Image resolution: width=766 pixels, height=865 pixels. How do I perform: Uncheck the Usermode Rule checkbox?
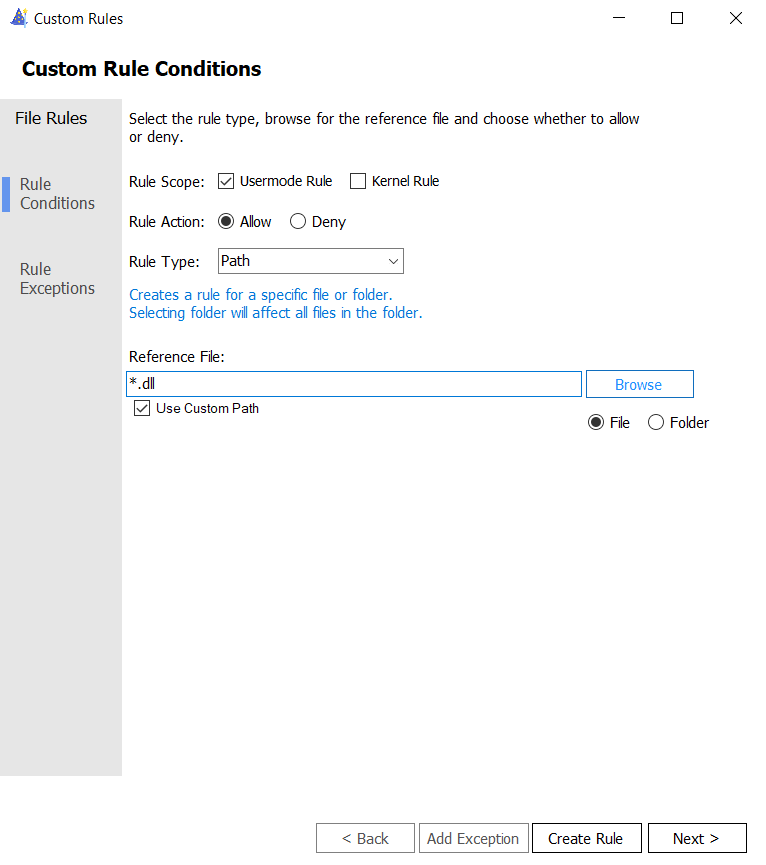point(226,181)
